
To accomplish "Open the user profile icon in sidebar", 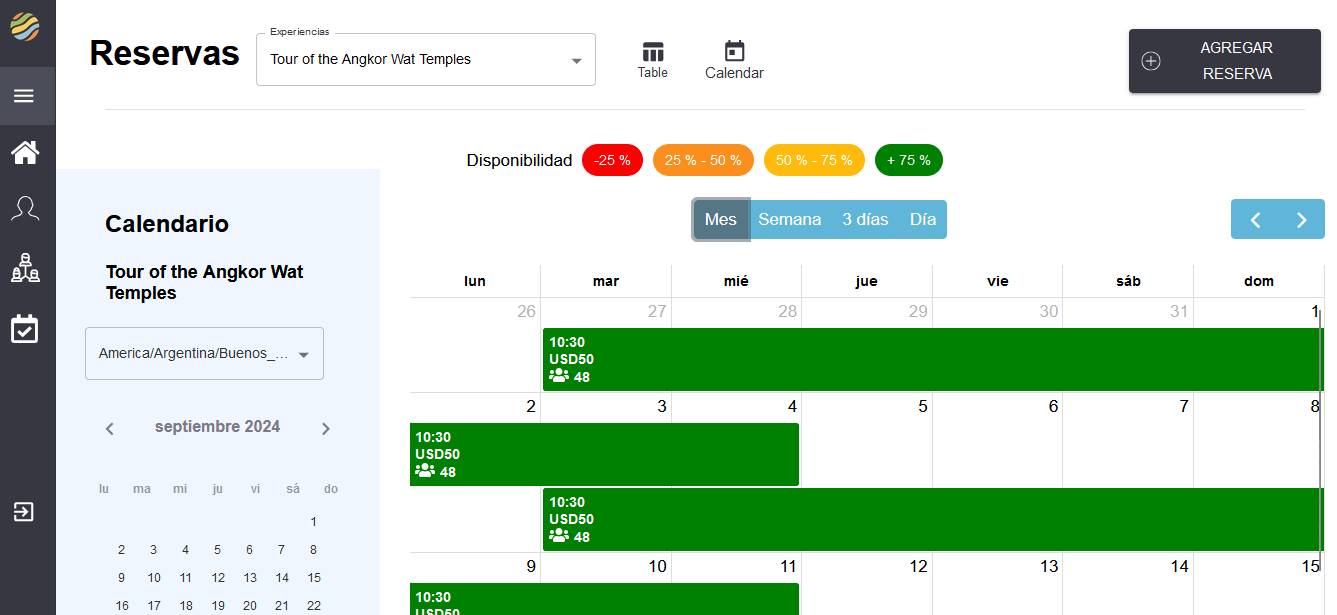I will (25, 209).
